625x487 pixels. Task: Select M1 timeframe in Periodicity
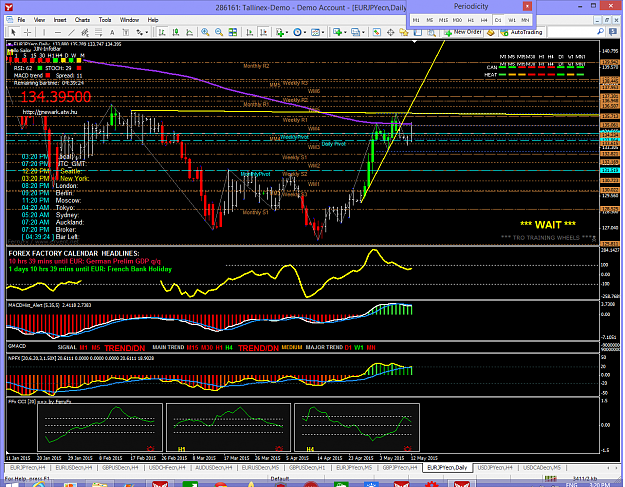tap(416, 20)
